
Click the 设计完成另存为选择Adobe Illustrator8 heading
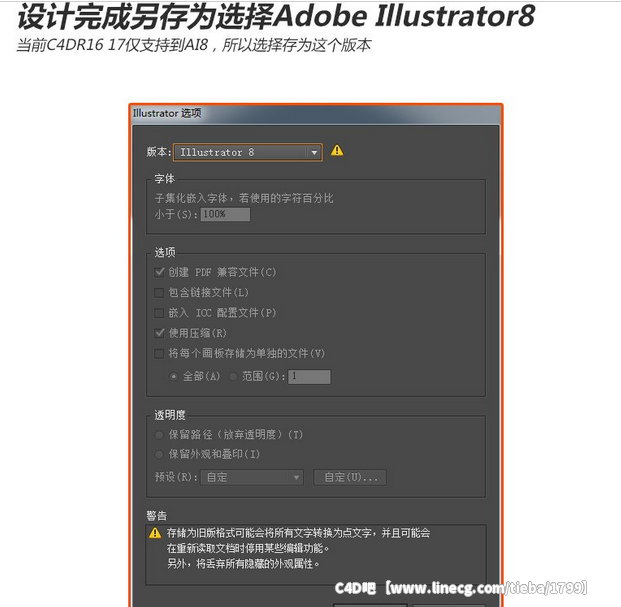pos(276,17)
